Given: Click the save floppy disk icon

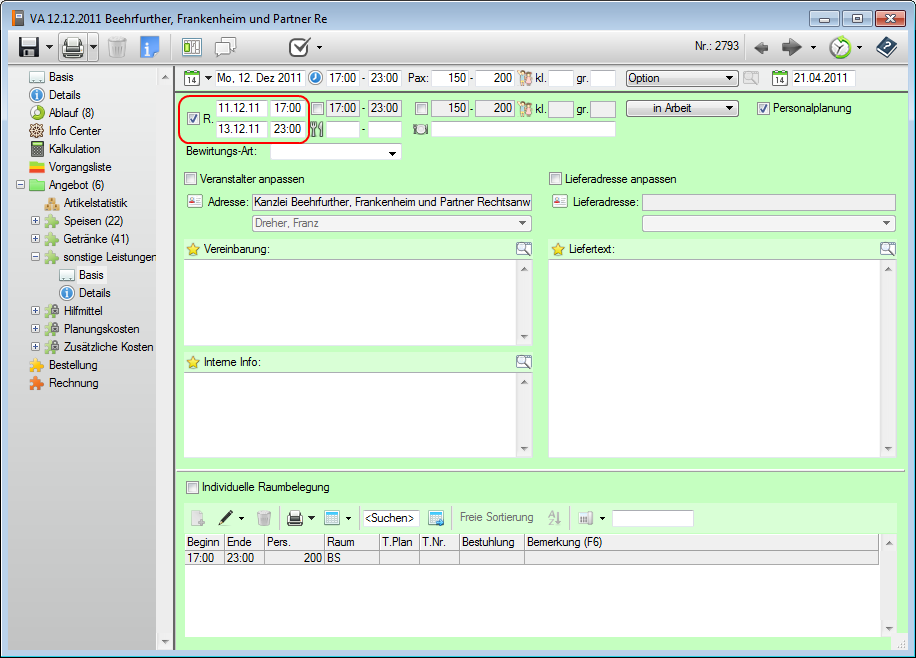Looking at the screenshot, I should [29, 47].
